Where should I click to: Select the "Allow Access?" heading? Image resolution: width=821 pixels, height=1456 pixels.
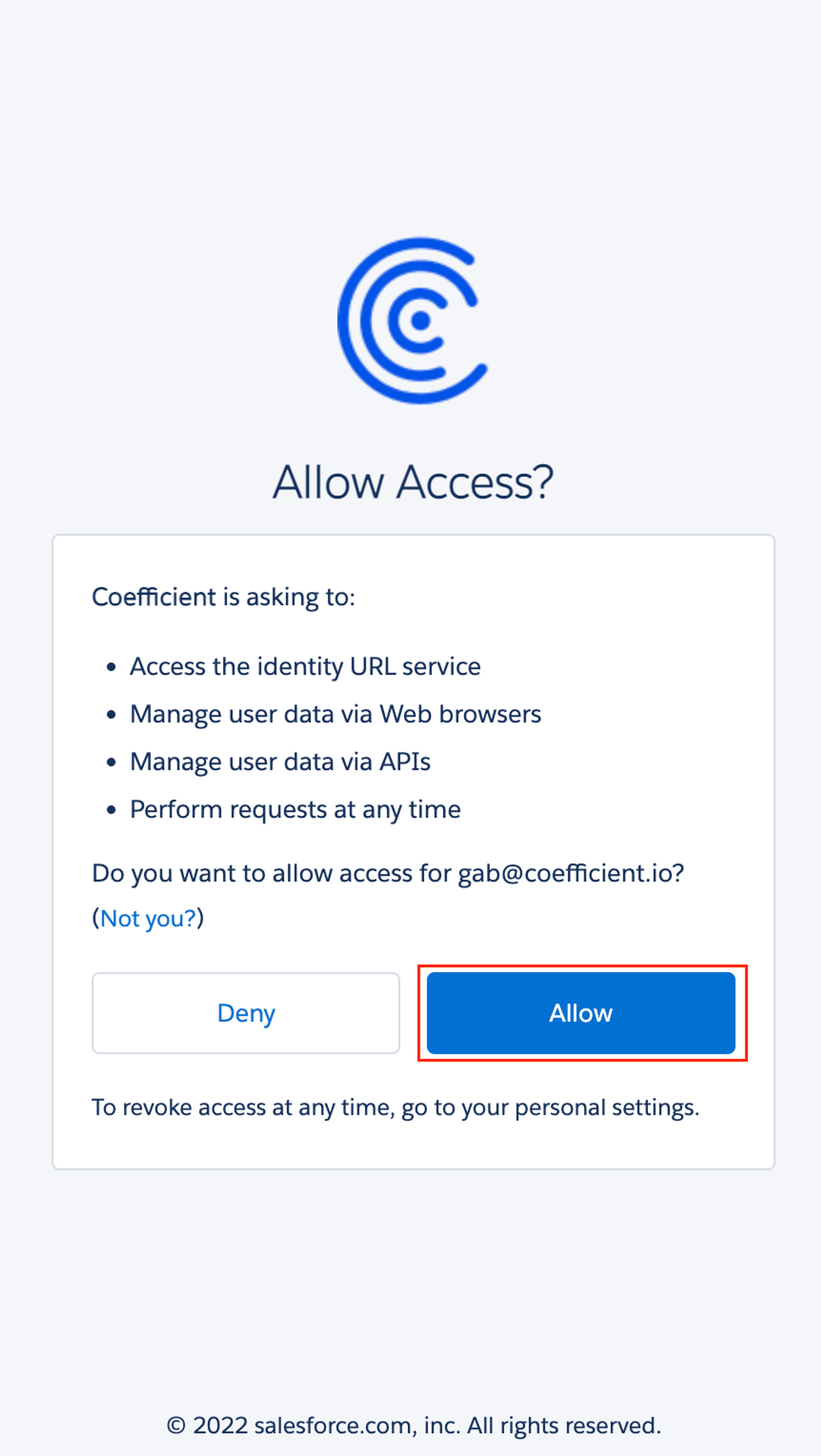pyautogui.click(x=413, y=482)
